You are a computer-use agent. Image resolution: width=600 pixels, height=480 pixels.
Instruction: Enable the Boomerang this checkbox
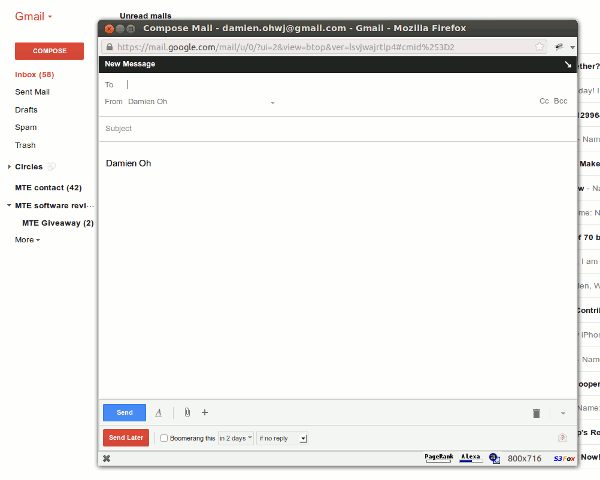[x=164, y=438]
